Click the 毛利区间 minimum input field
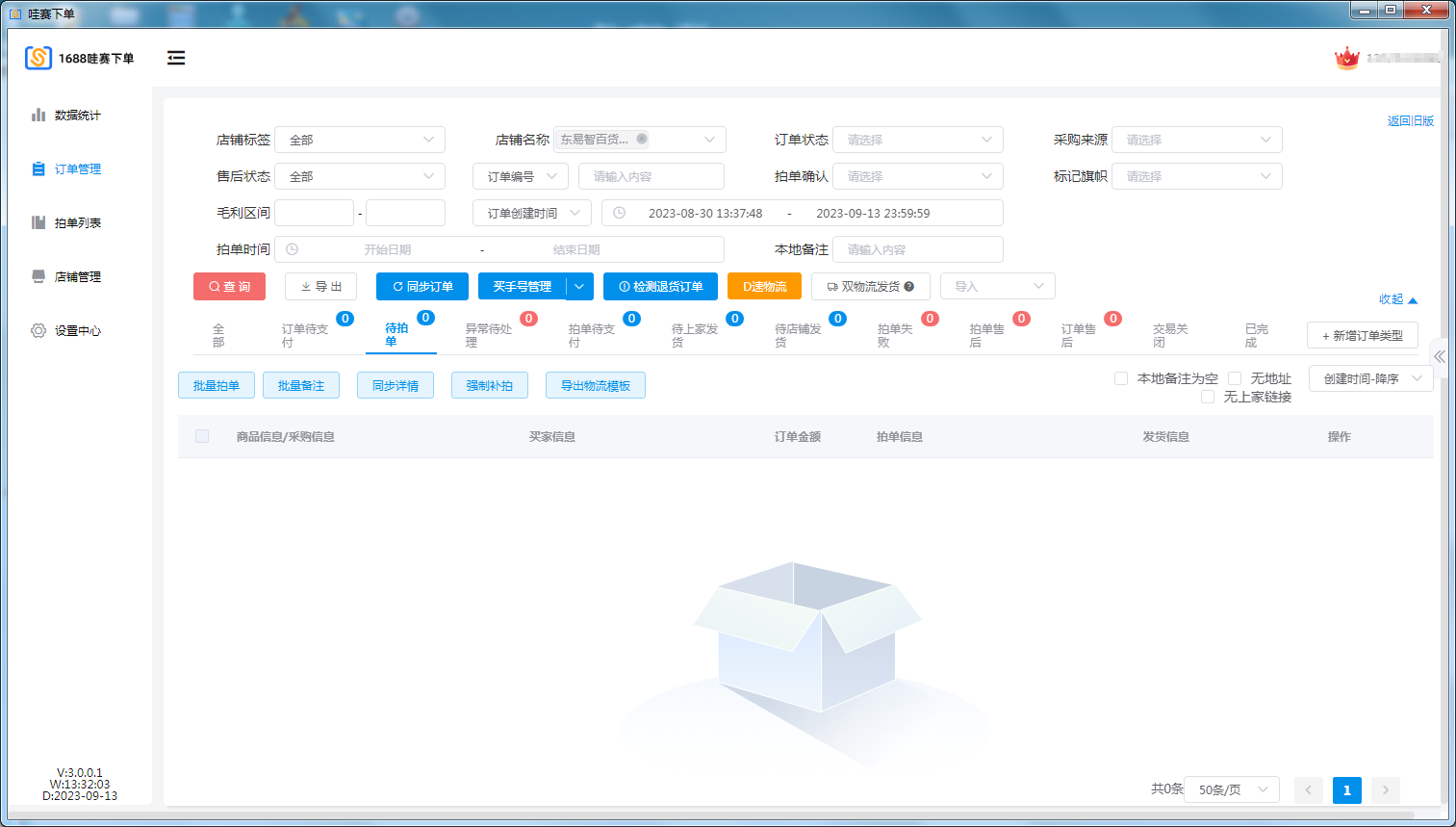The height and width of the screenshot is (827, 1456). (x=315, y=213)
